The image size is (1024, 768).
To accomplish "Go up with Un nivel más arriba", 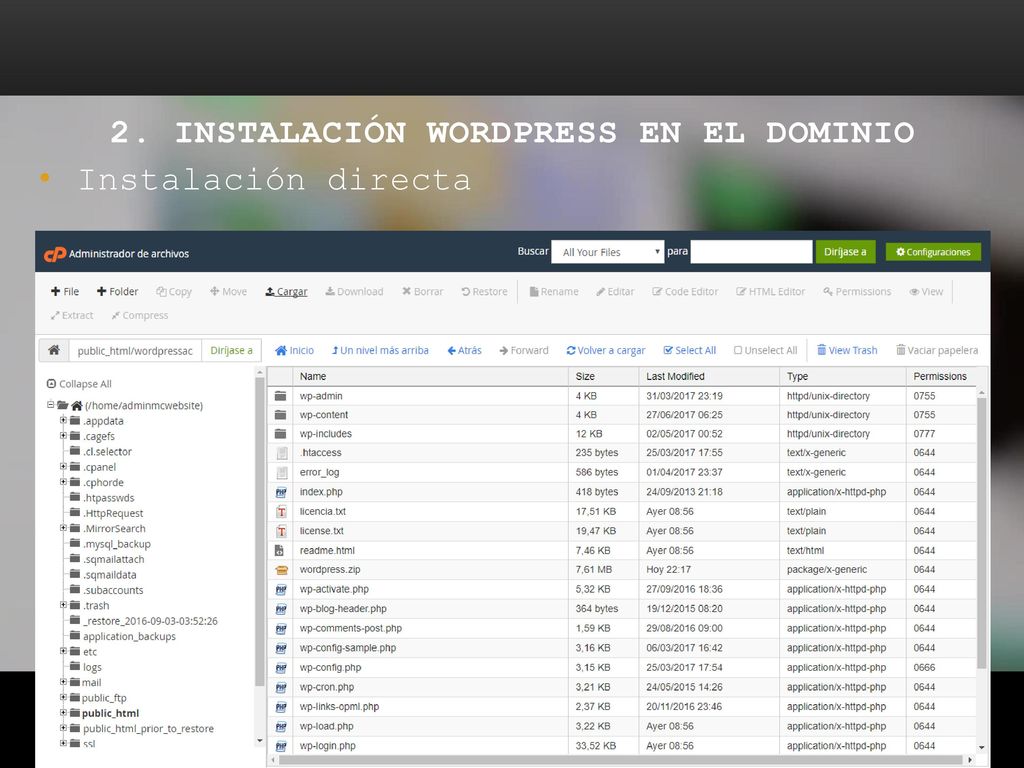I will (x=380, y=351).
